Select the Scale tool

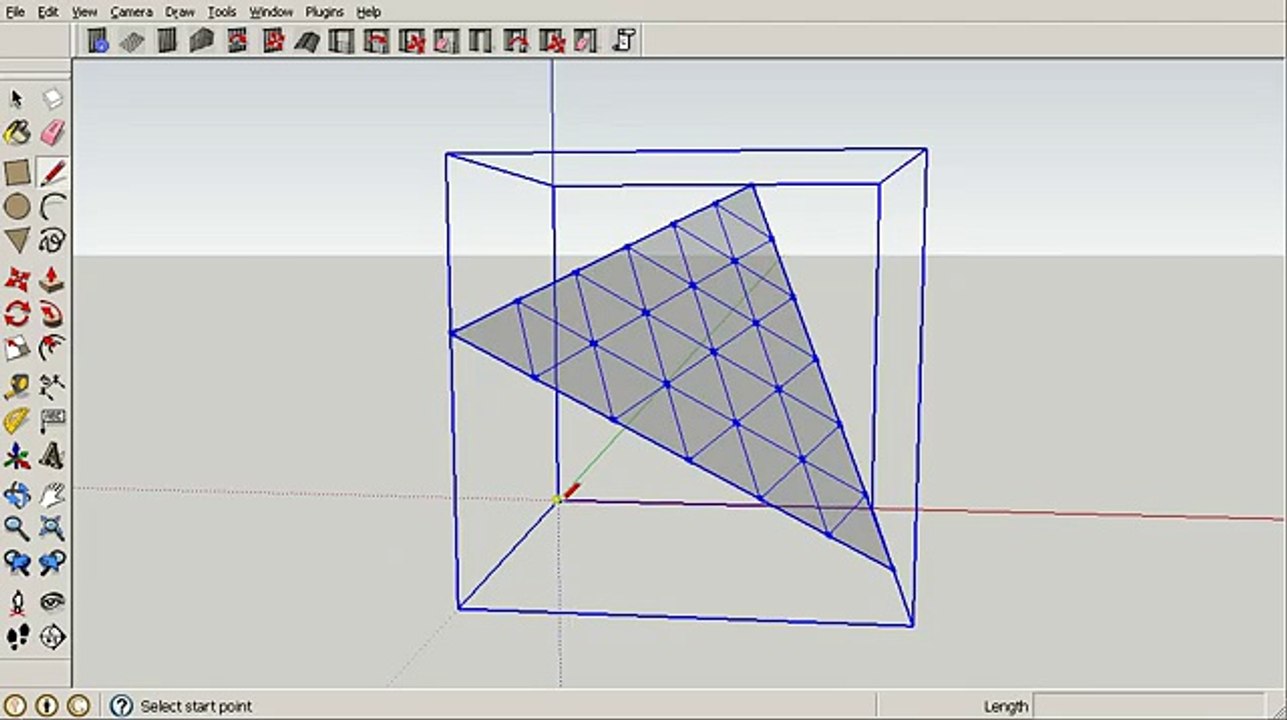[17, 348]
